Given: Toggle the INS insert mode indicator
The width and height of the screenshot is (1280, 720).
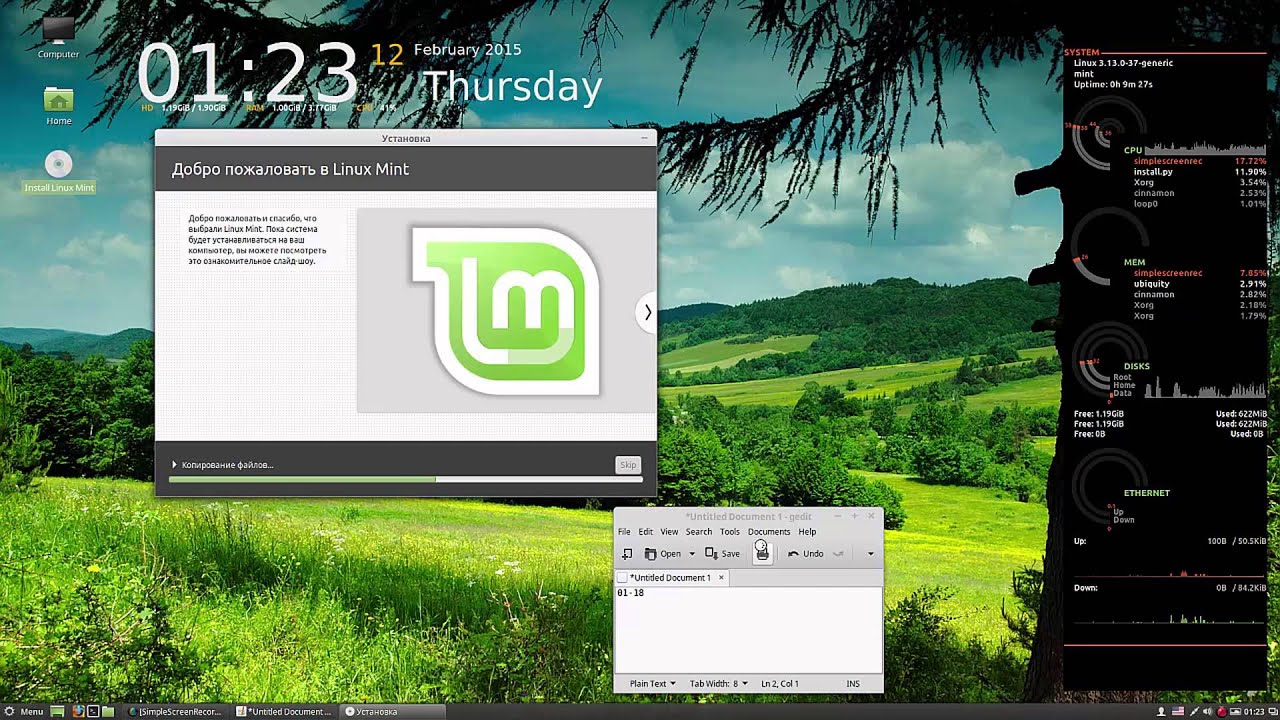Looking at the screenshot, I should pyautogui.click(x=853, y=684).
